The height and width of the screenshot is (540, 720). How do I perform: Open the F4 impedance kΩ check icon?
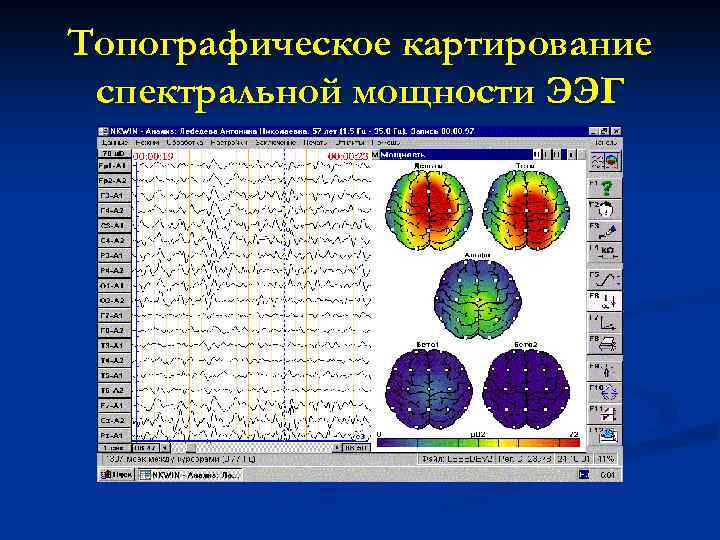605,252
